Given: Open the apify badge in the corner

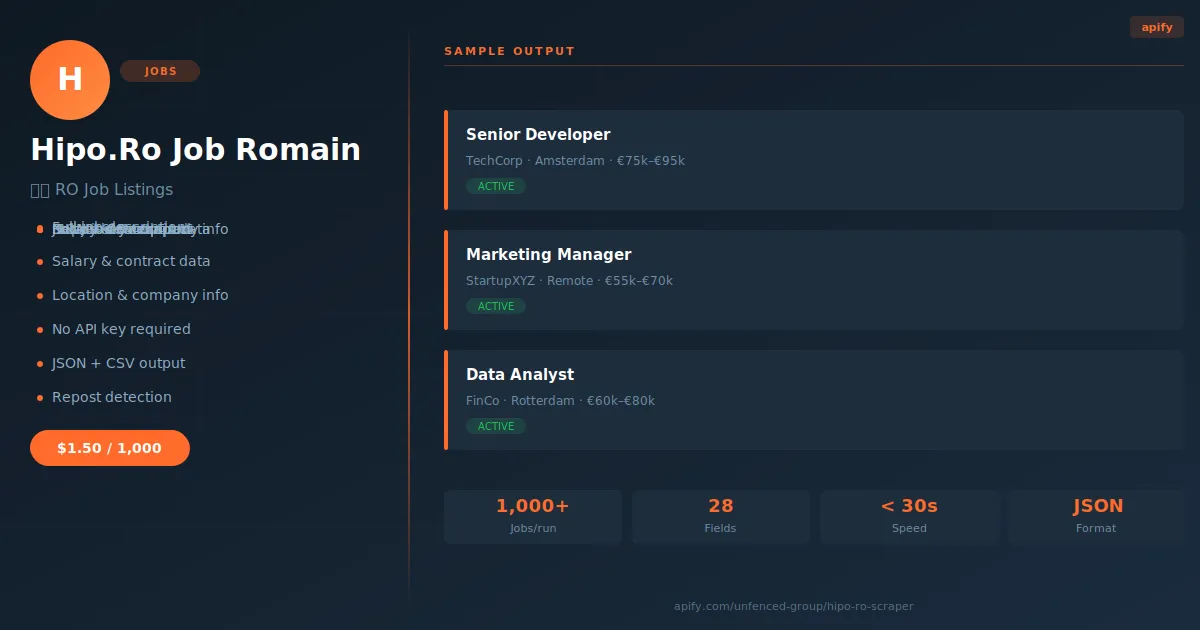Looking at the screenshot, I should [x=1157, y=27].
